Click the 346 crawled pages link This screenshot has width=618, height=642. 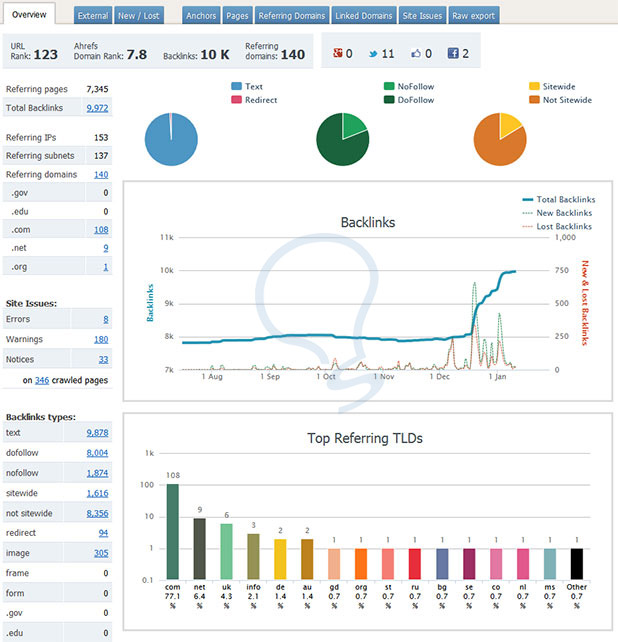42,380
